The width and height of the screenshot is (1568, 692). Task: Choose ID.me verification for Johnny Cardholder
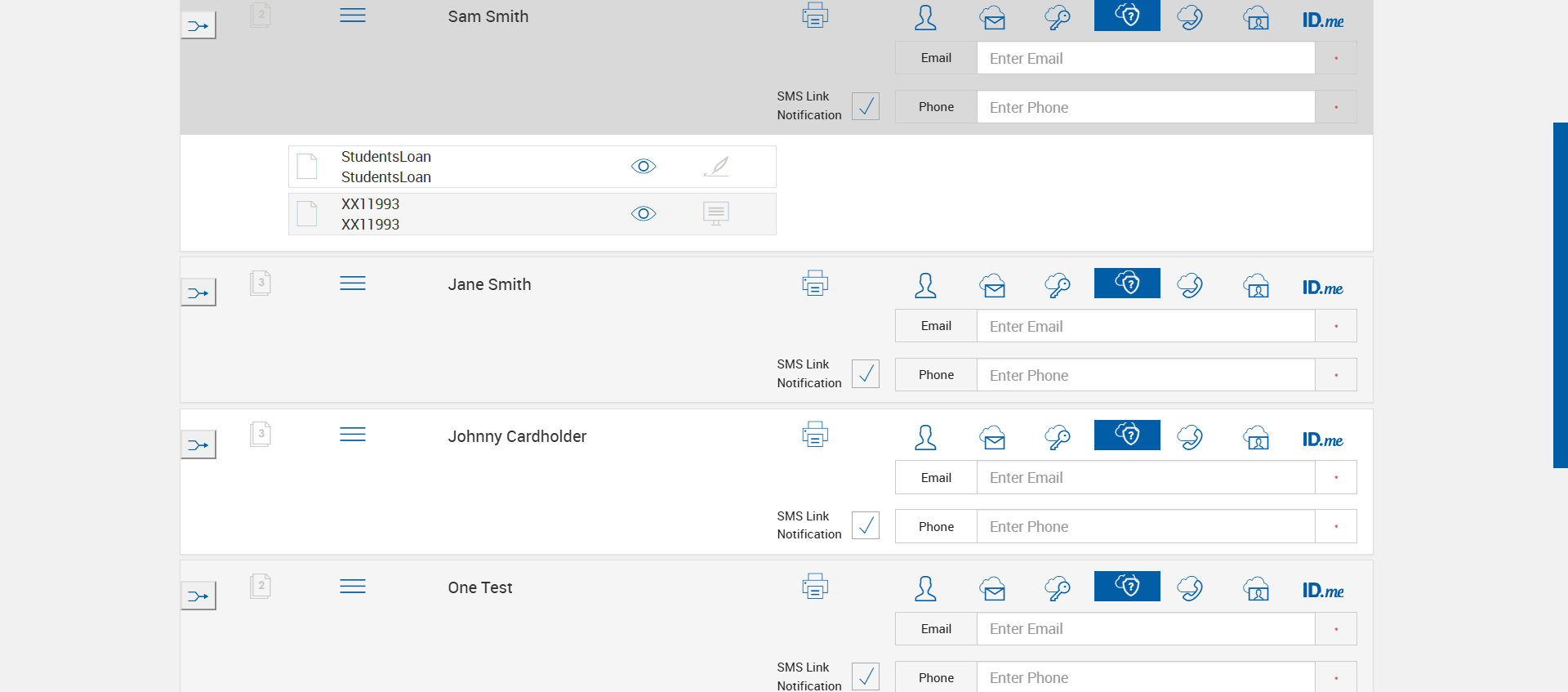[x=1323, y=440]
